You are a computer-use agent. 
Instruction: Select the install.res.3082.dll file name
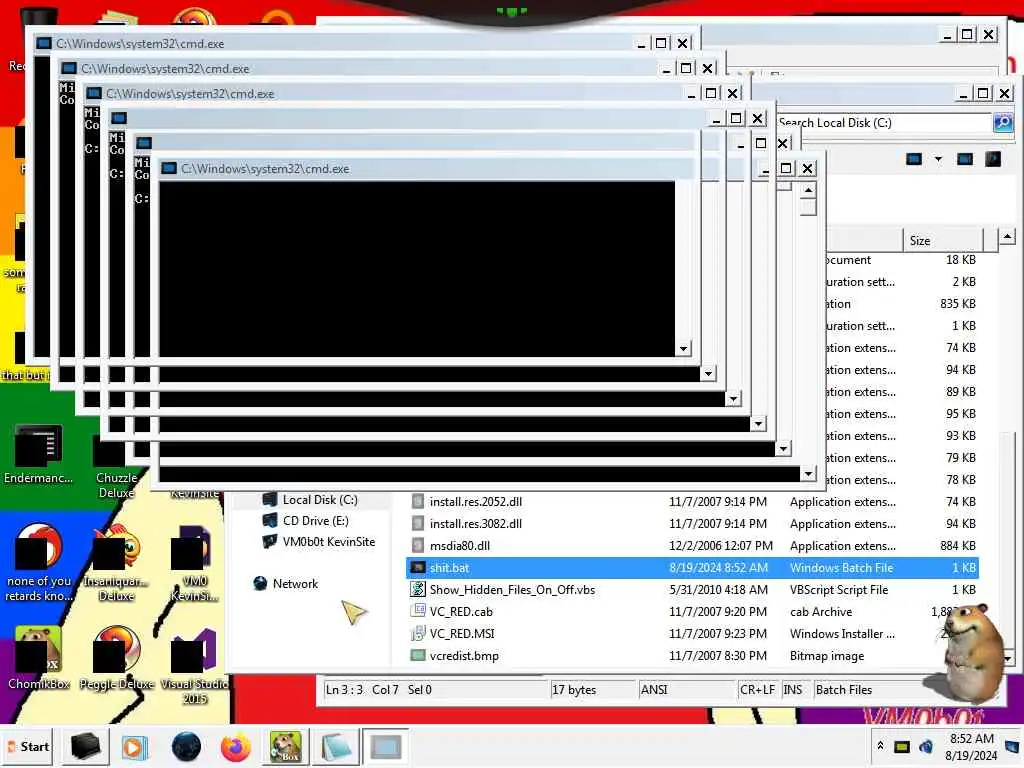coord(475,524)
